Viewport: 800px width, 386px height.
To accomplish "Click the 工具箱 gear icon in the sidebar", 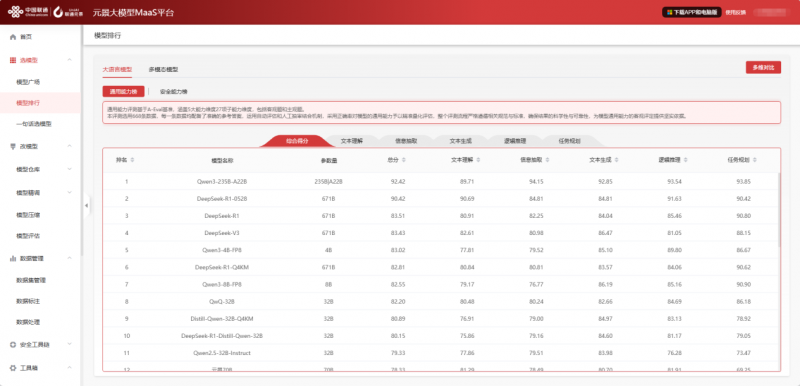I will [x=13, y=368].
